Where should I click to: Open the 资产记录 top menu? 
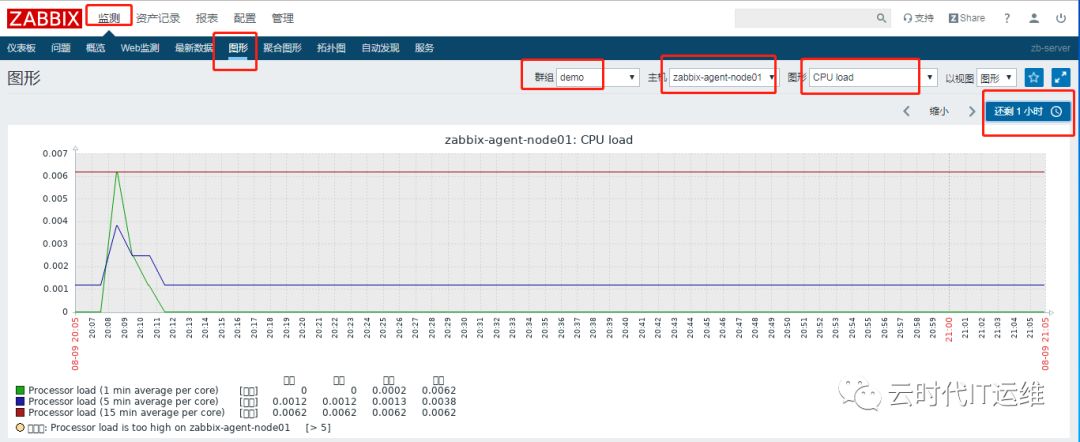tap(158, 19)
